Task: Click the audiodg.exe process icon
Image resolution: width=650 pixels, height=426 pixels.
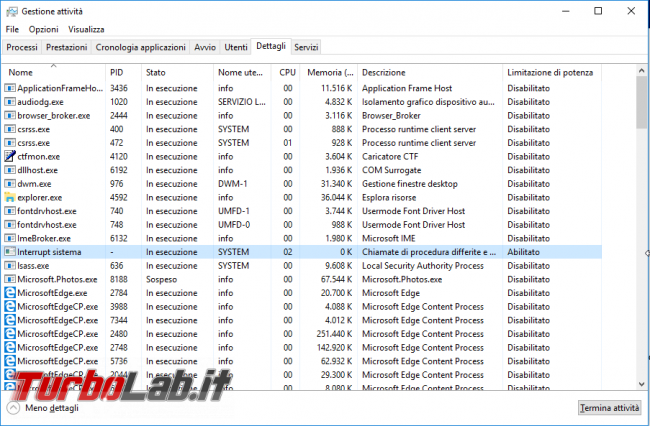Action: coord(10,102)
